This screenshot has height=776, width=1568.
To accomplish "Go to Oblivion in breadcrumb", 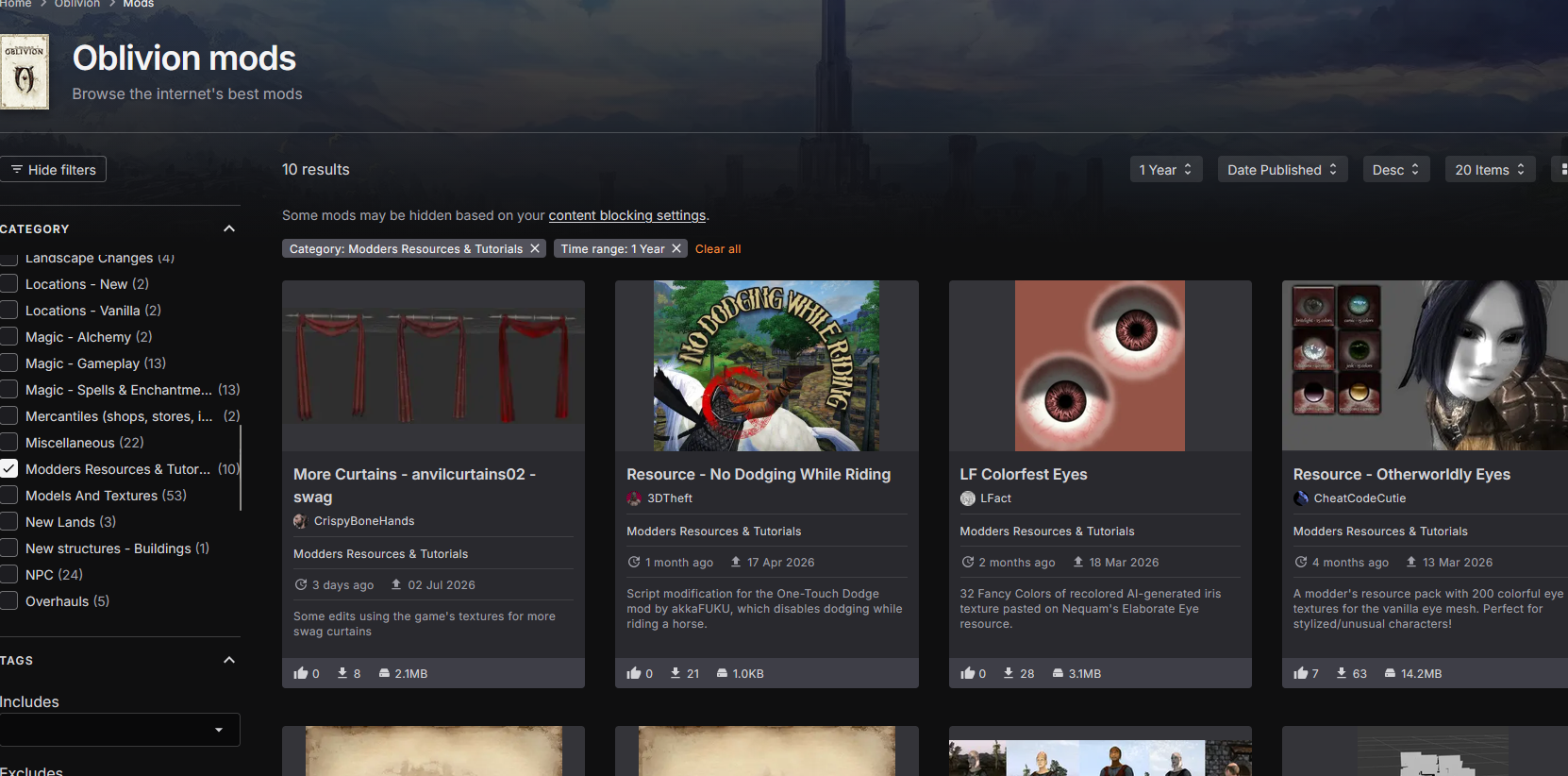I will click(77, 4).
